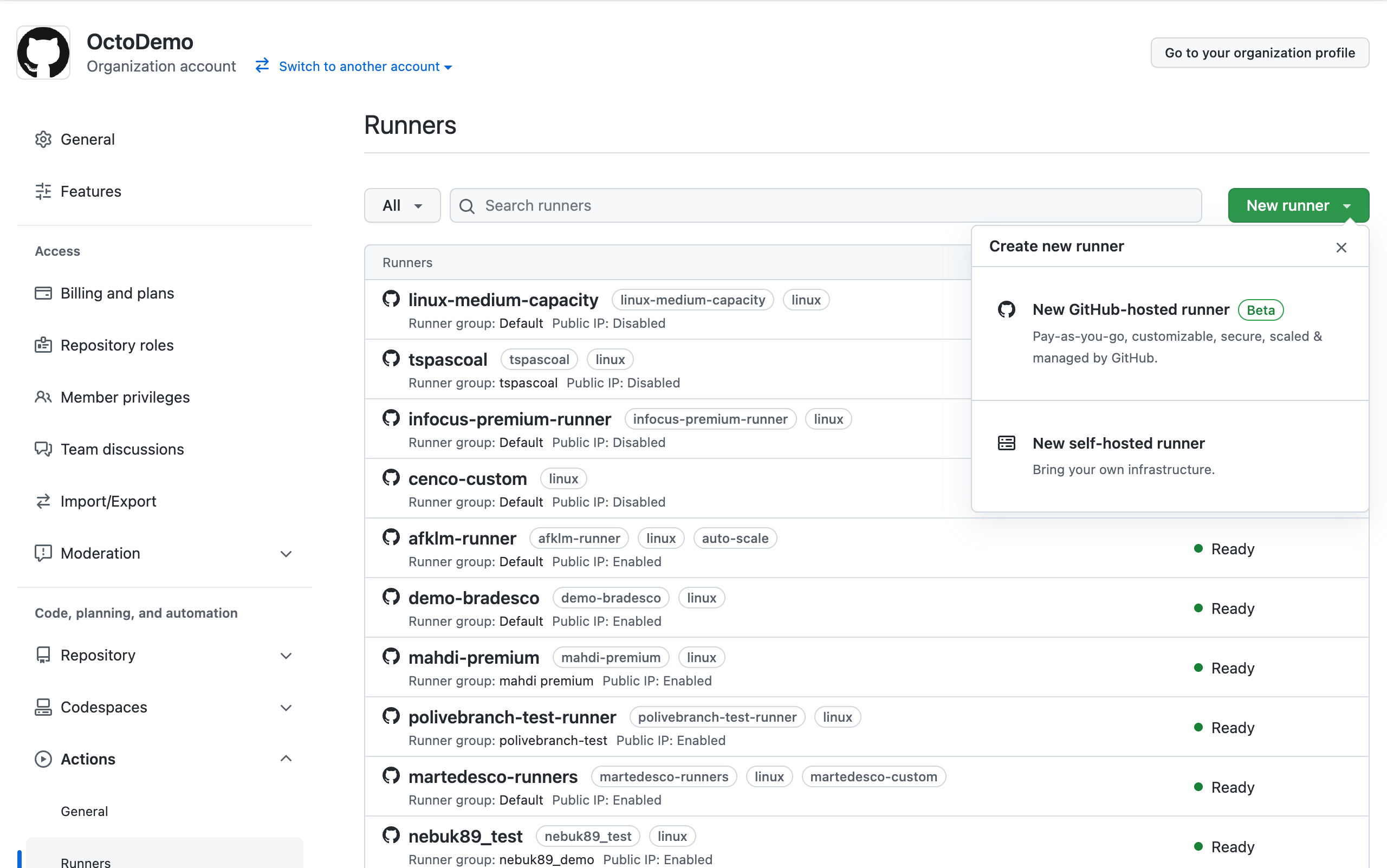Select New GitHub-hosted runner Beta option
Viewport: 1387px width, 868px height.
[1130, 309]
